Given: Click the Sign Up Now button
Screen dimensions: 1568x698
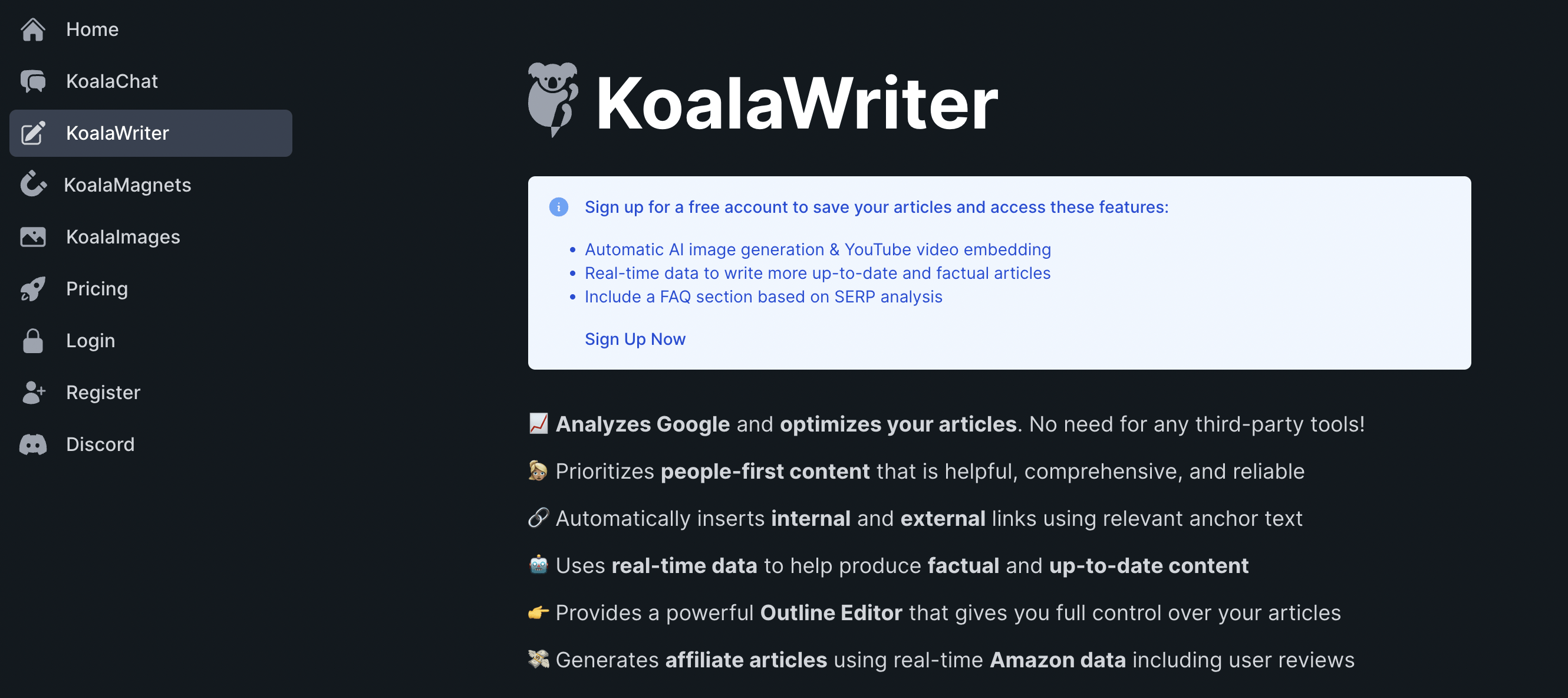Looking at the screenshot, I should click(x=635, y=338).
